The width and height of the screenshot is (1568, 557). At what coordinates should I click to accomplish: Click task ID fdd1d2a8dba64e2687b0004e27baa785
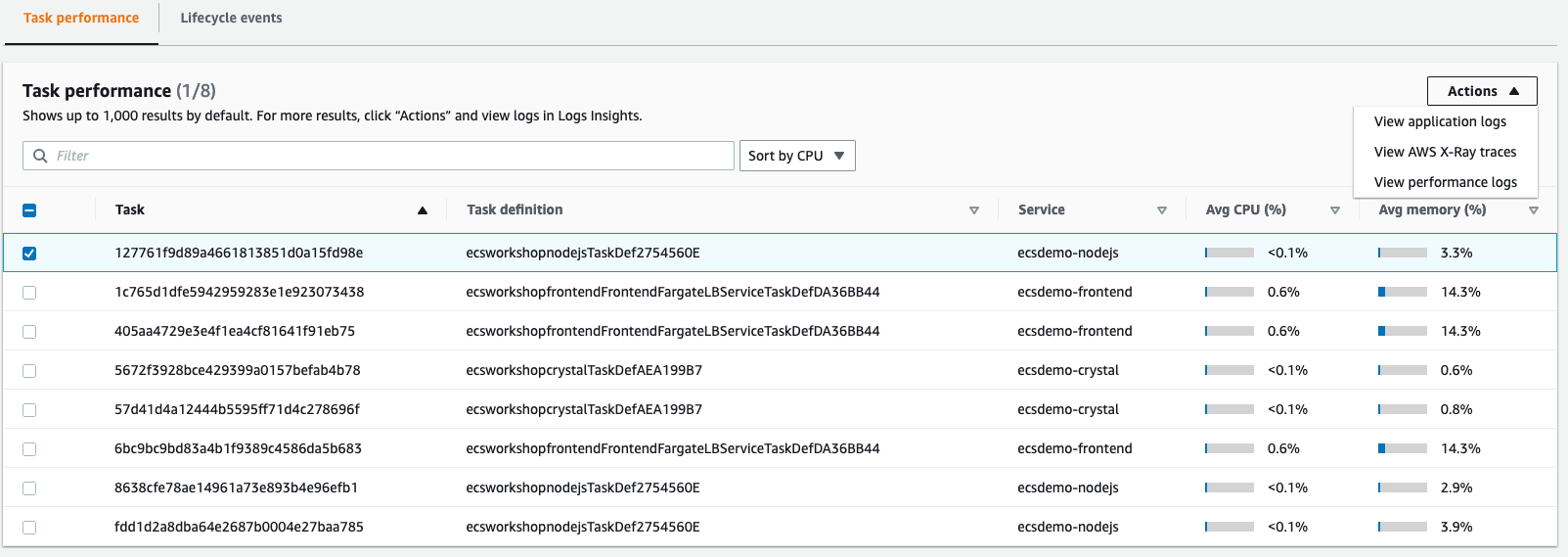[239, 527]
